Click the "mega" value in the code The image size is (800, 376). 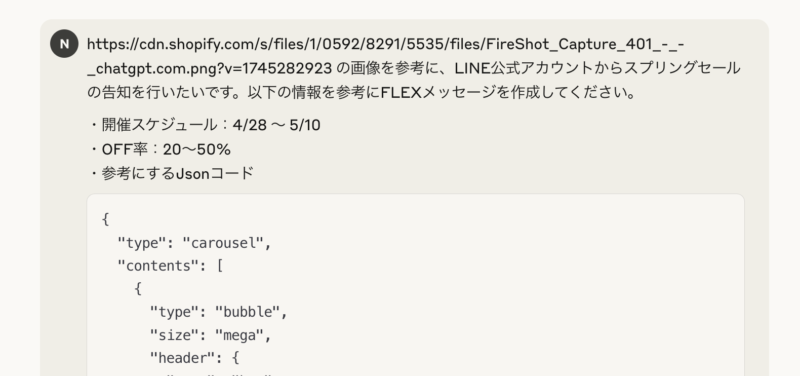coord(239,335)
